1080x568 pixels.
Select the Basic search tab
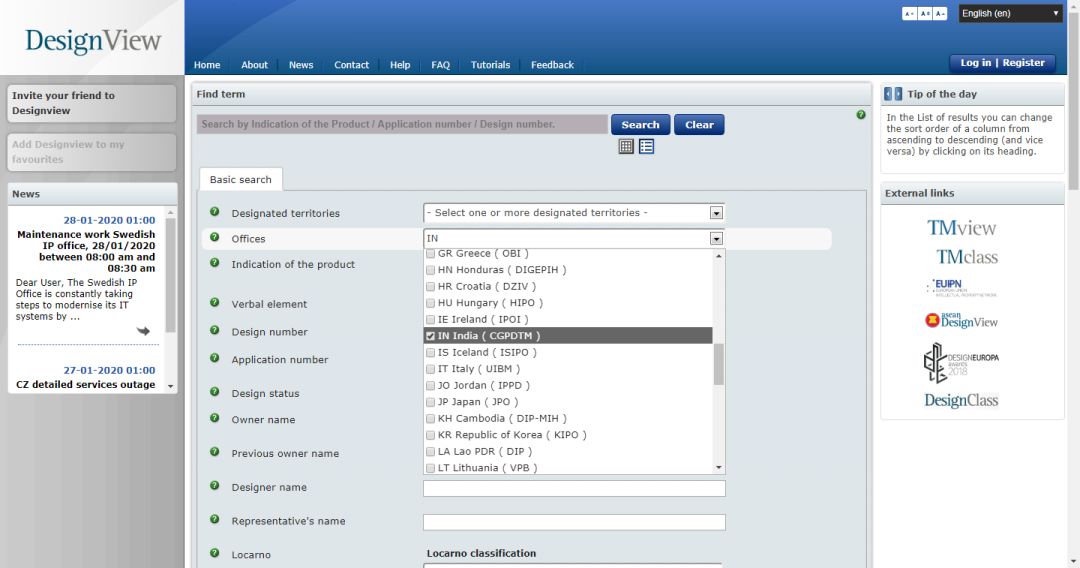240,179
